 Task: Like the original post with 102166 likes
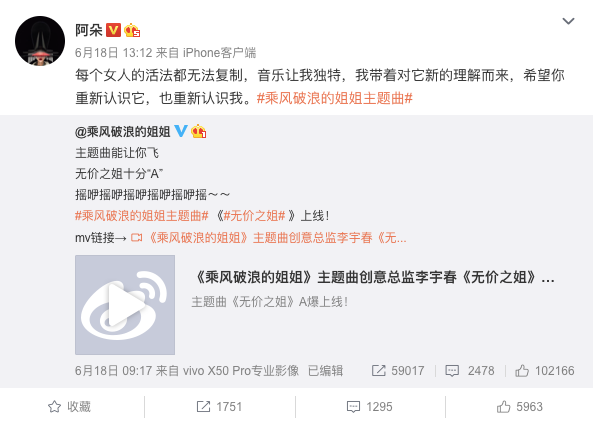tap(545, 370)
